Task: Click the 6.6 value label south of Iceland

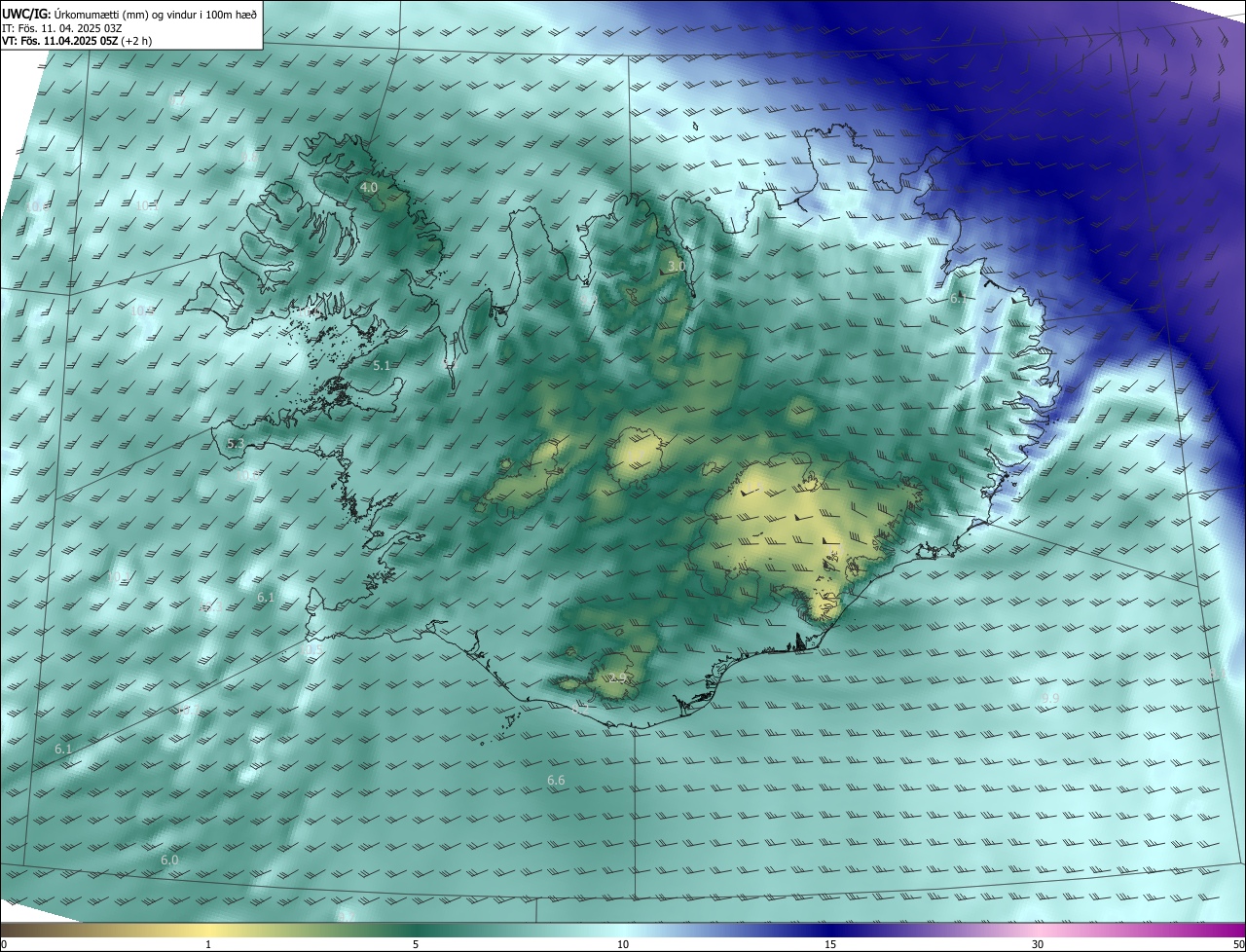Action: [556, 781]
